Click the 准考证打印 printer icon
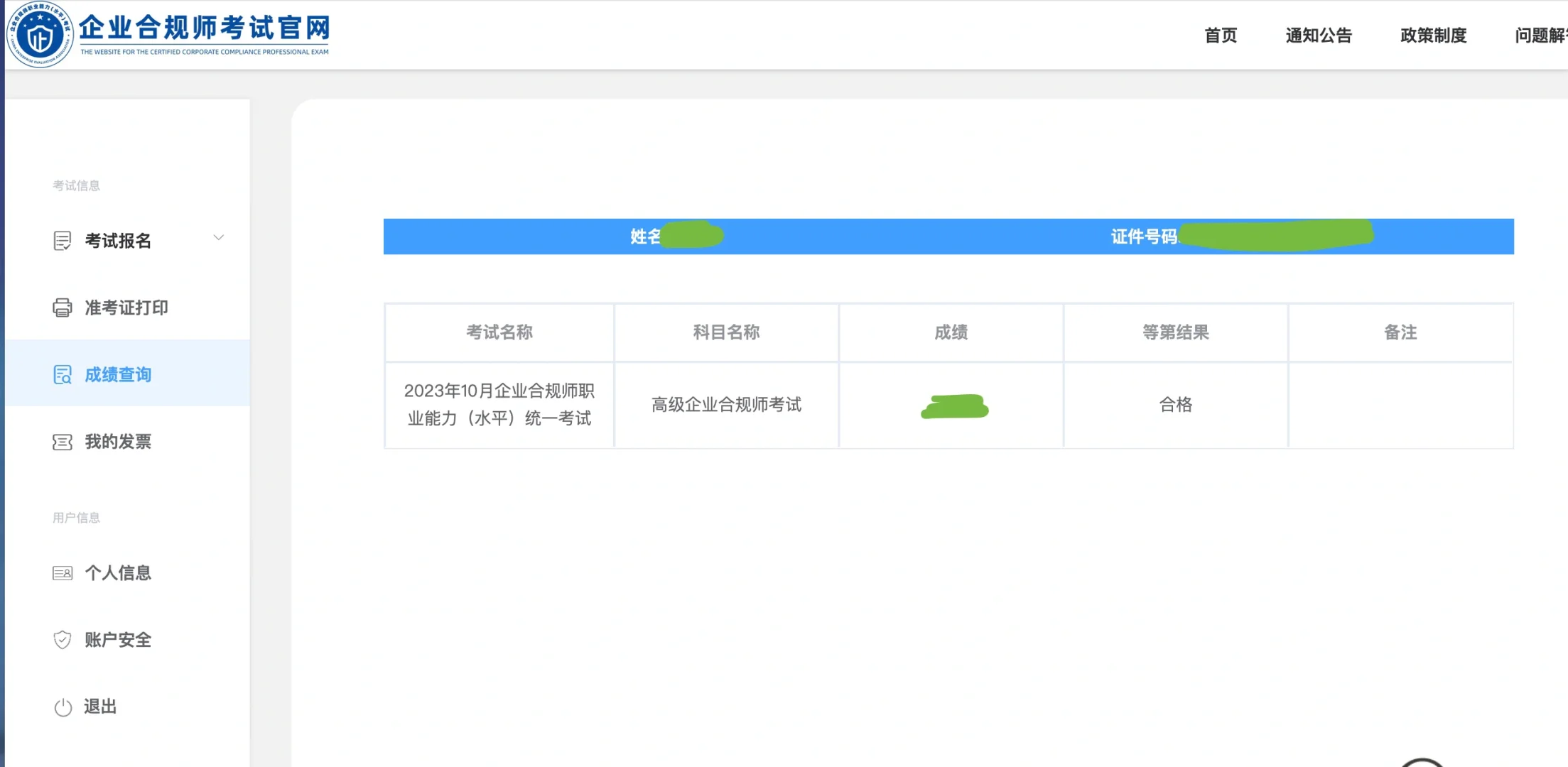The image size is (1568, 767). pyautogui.click(x=62, y=308)
